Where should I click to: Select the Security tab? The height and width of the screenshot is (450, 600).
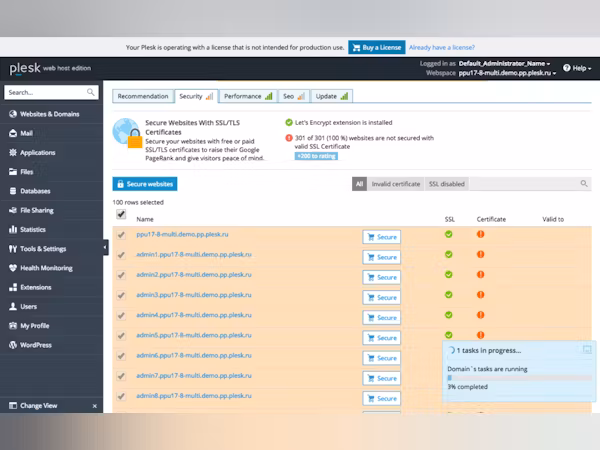(x=196, y=96)
